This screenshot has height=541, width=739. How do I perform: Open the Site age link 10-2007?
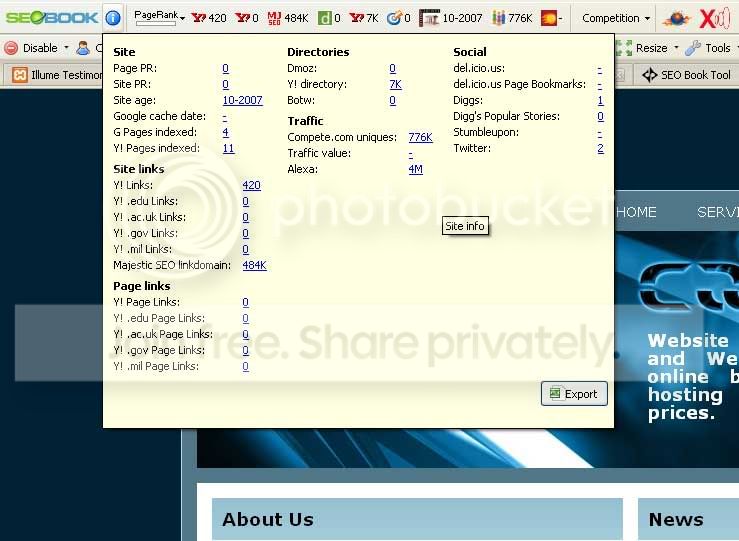[242, 100]
